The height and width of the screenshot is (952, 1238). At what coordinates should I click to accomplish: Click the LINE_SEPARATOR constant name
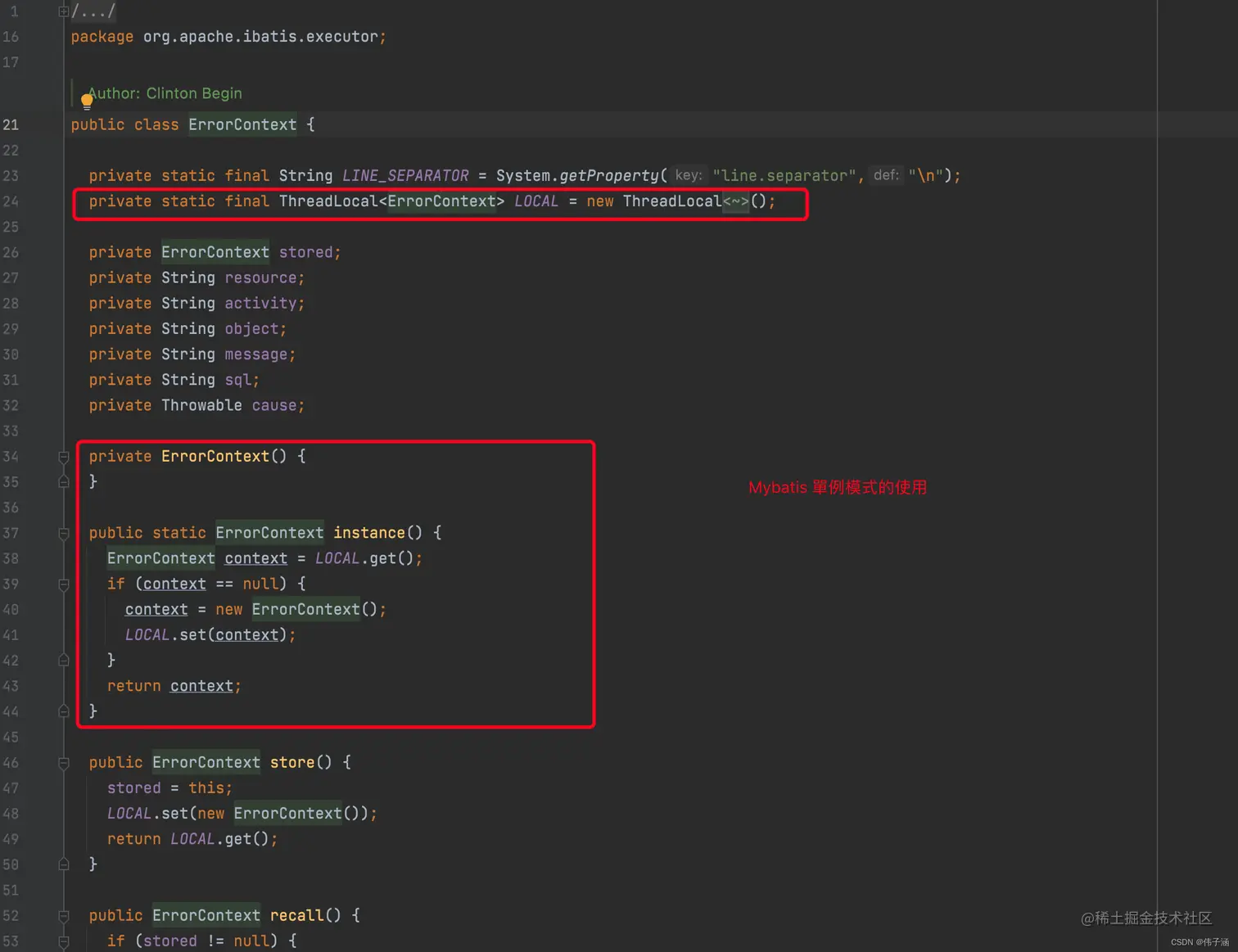[x=405, y=176]
